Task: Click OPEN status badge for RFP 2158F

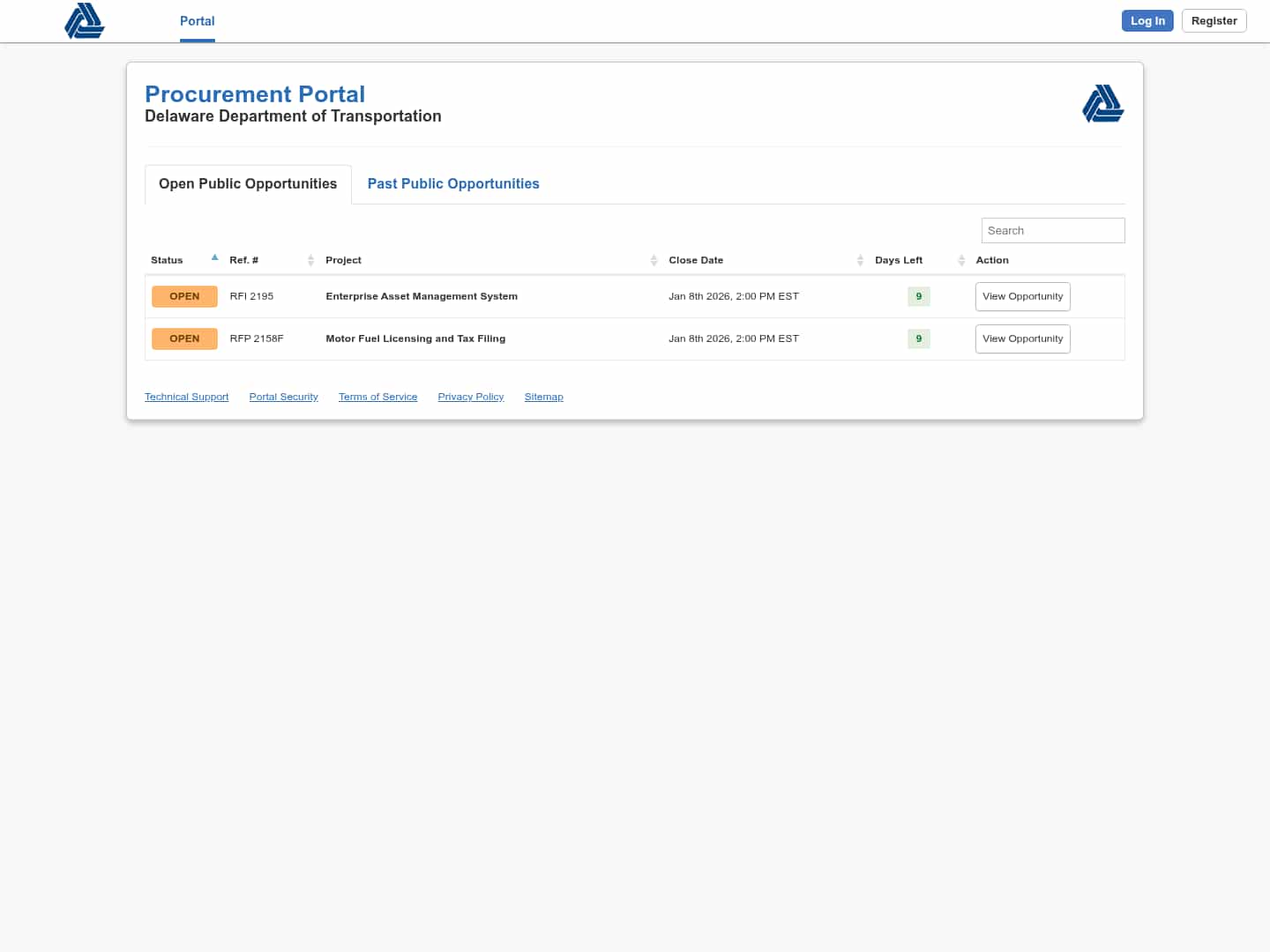Action: tap(184, 338)
